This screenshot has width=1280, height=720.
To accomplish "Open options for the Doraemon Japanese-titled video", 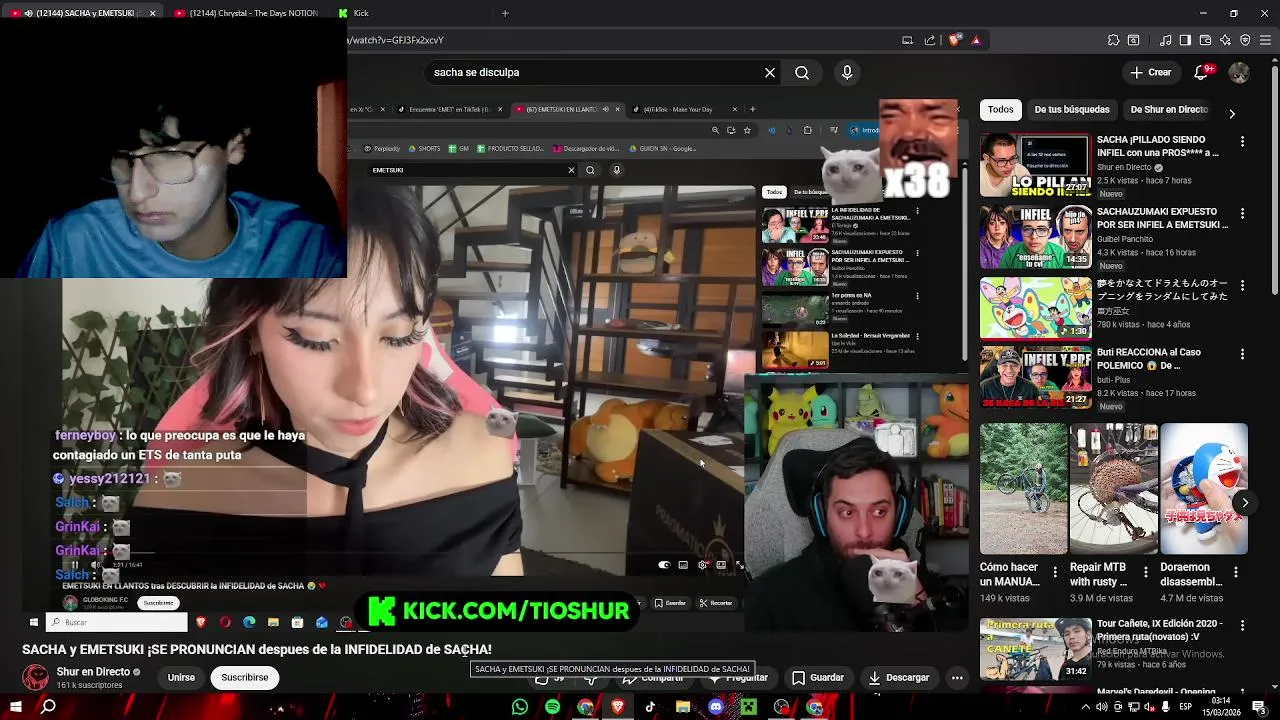I will tap(1243, 285).
